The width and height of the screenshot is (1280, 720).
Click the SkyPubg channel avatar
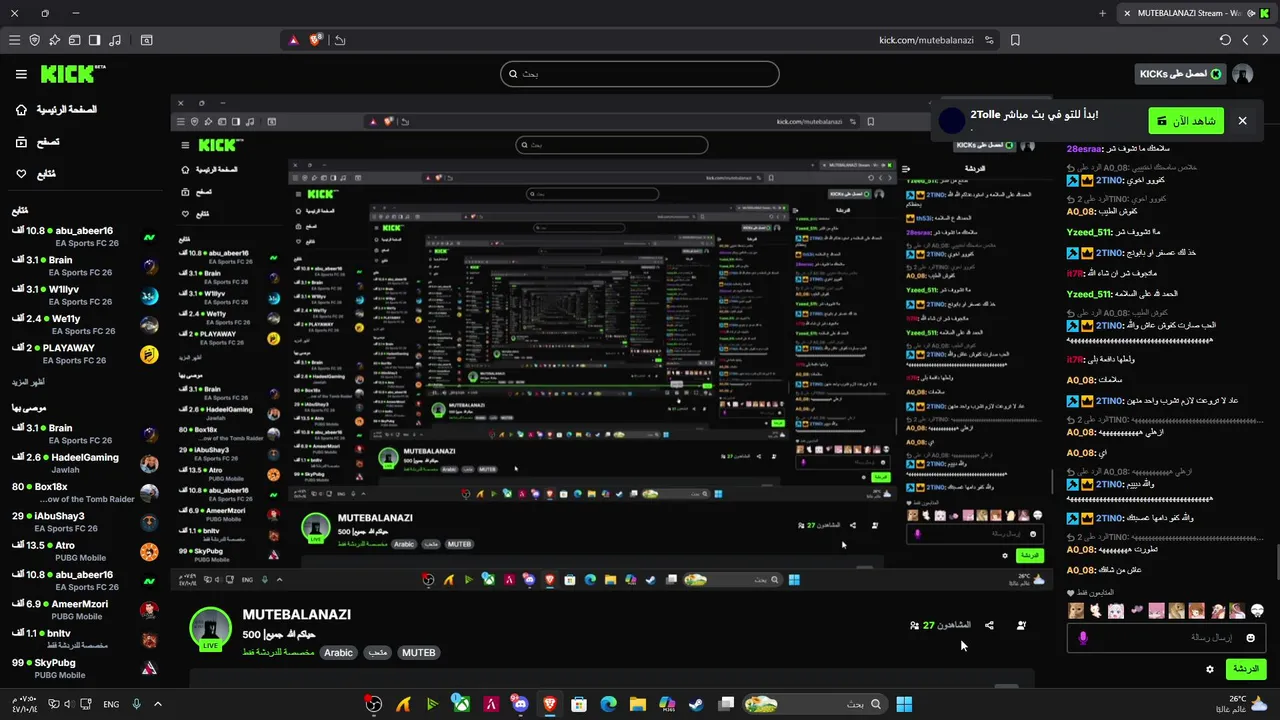pos(149,669)
